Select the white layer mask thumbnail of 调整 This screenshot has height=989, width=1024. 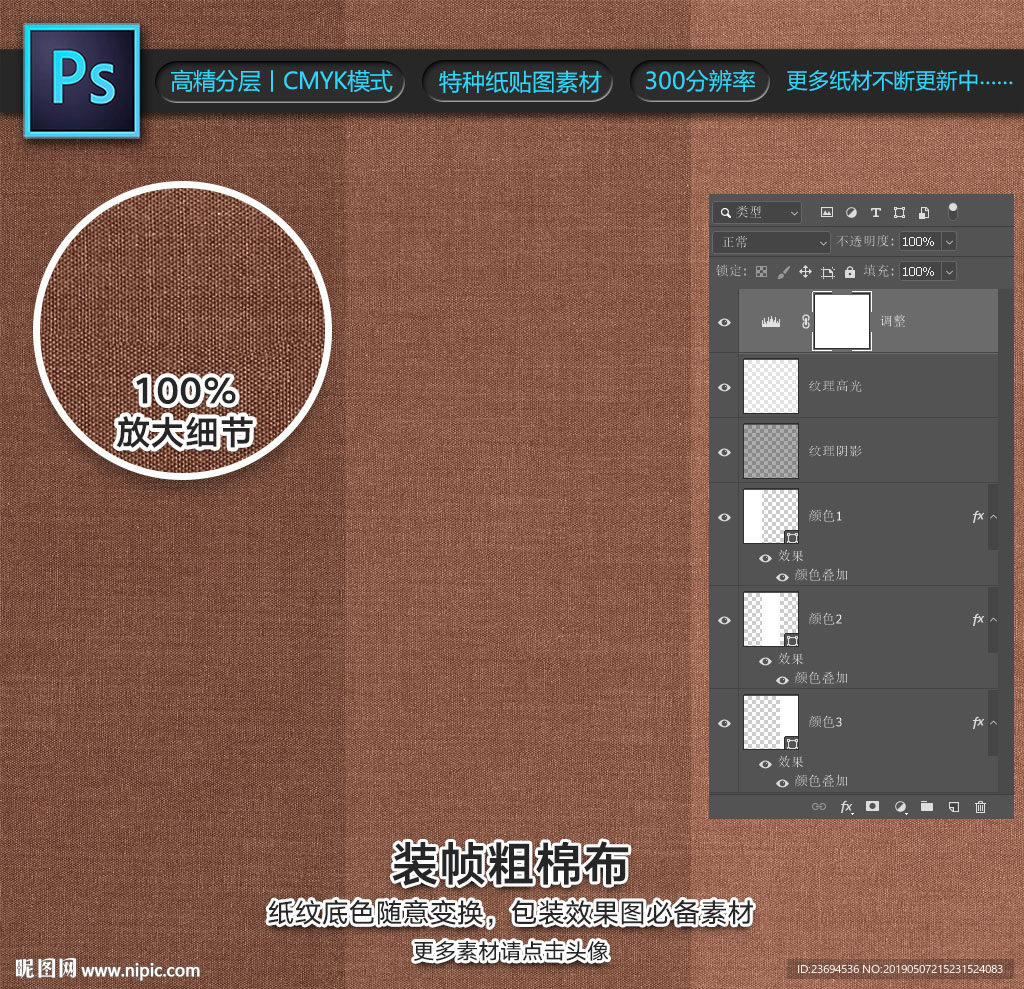click(x=842, y=321)
